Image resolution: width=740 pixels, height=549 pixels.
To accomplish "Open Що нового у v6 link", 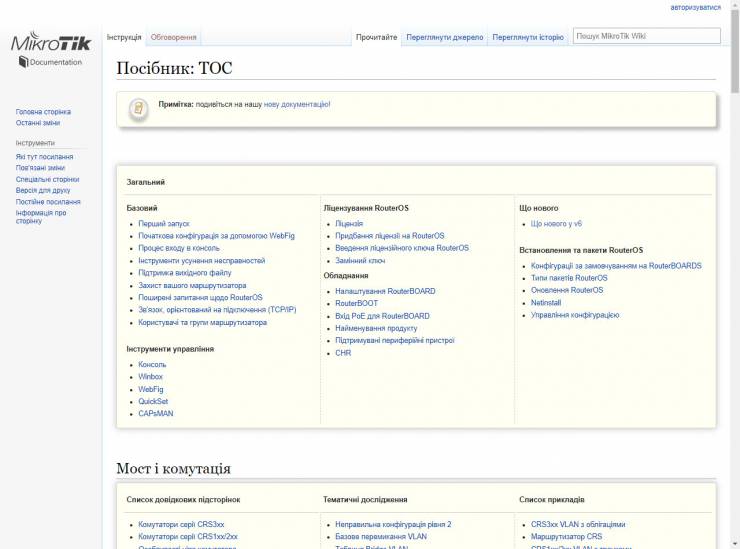I will tap(556, 224).
